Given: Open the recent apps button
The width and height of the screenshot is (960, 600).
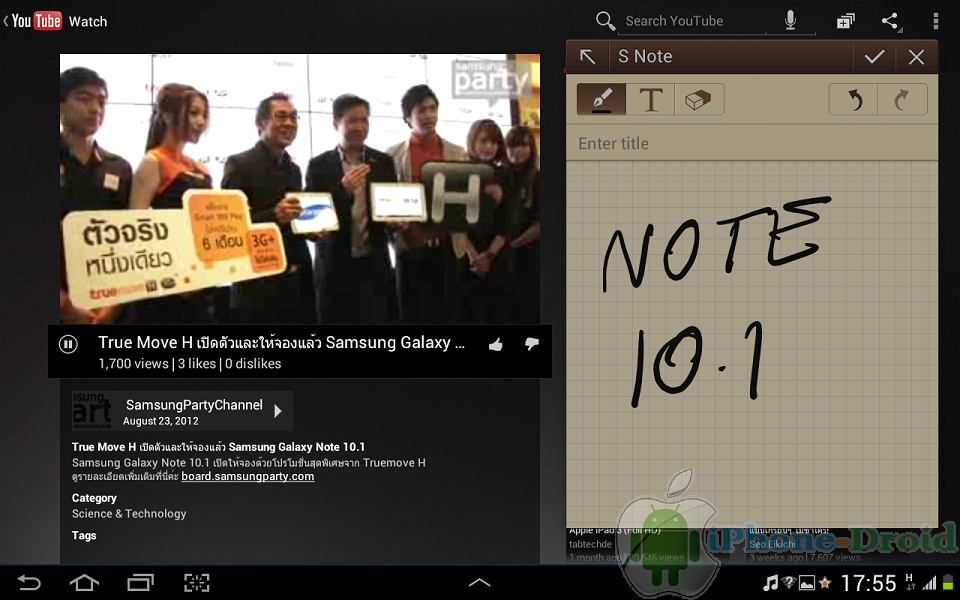Looking at the screenshot, I should click(x=140, y=582).
